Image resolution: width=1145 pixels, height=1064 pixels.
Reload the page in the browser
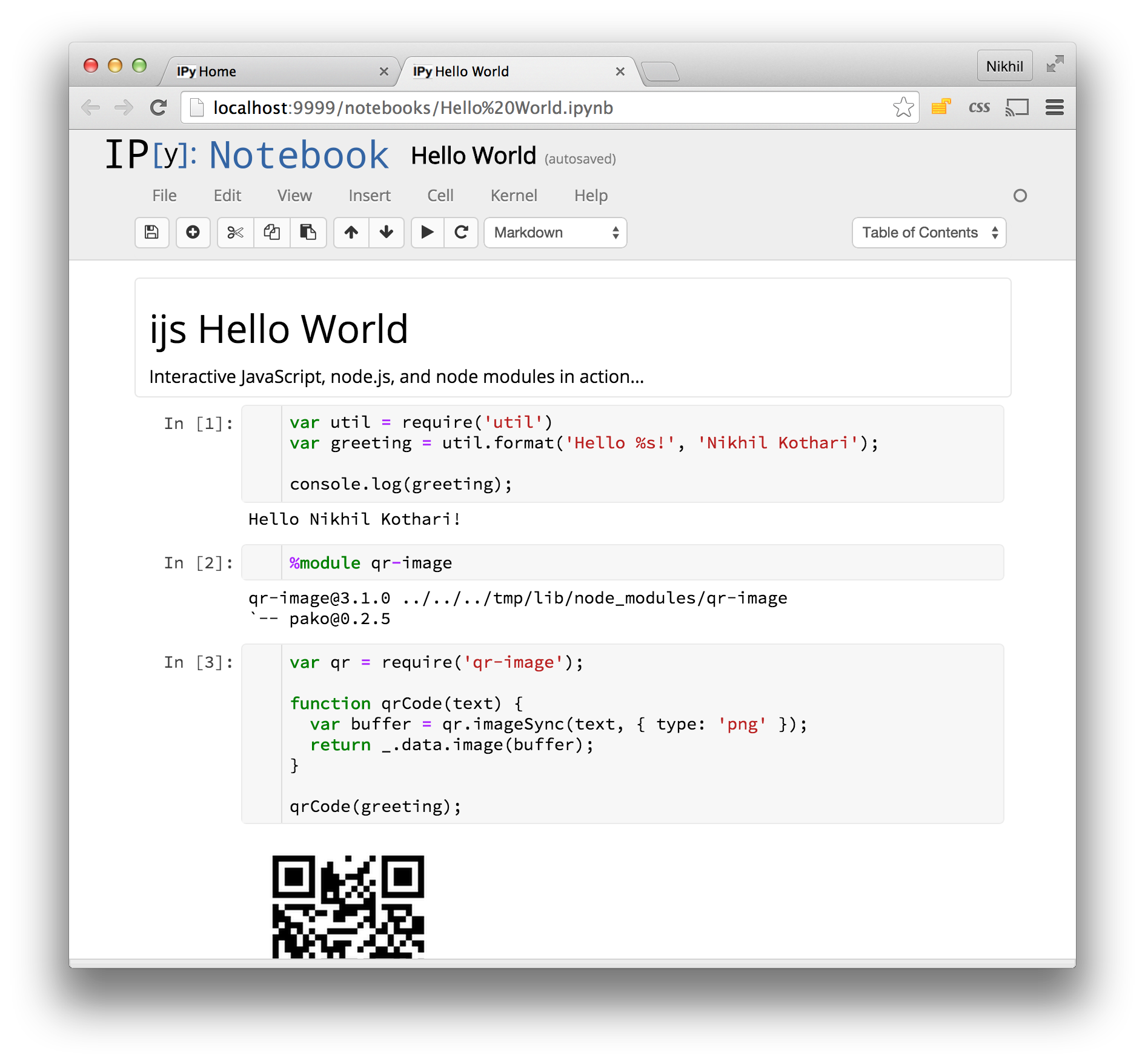coord(159,108)
